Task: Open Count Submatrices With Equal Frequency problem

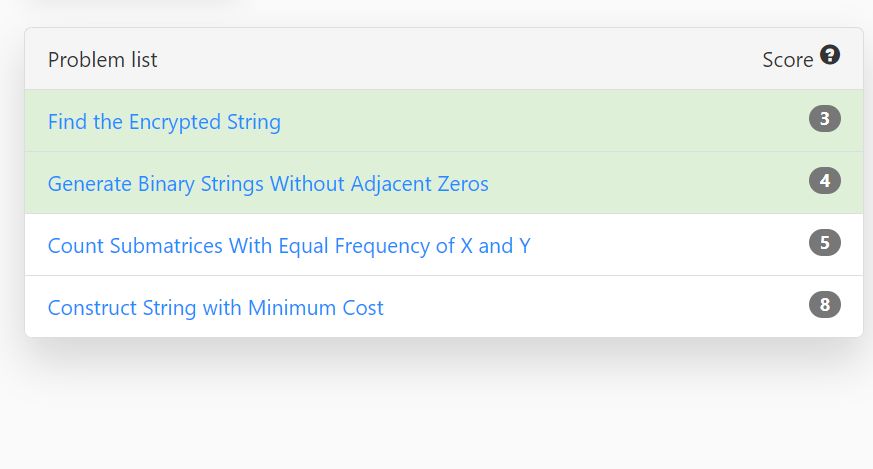Action: pos(289,246)
